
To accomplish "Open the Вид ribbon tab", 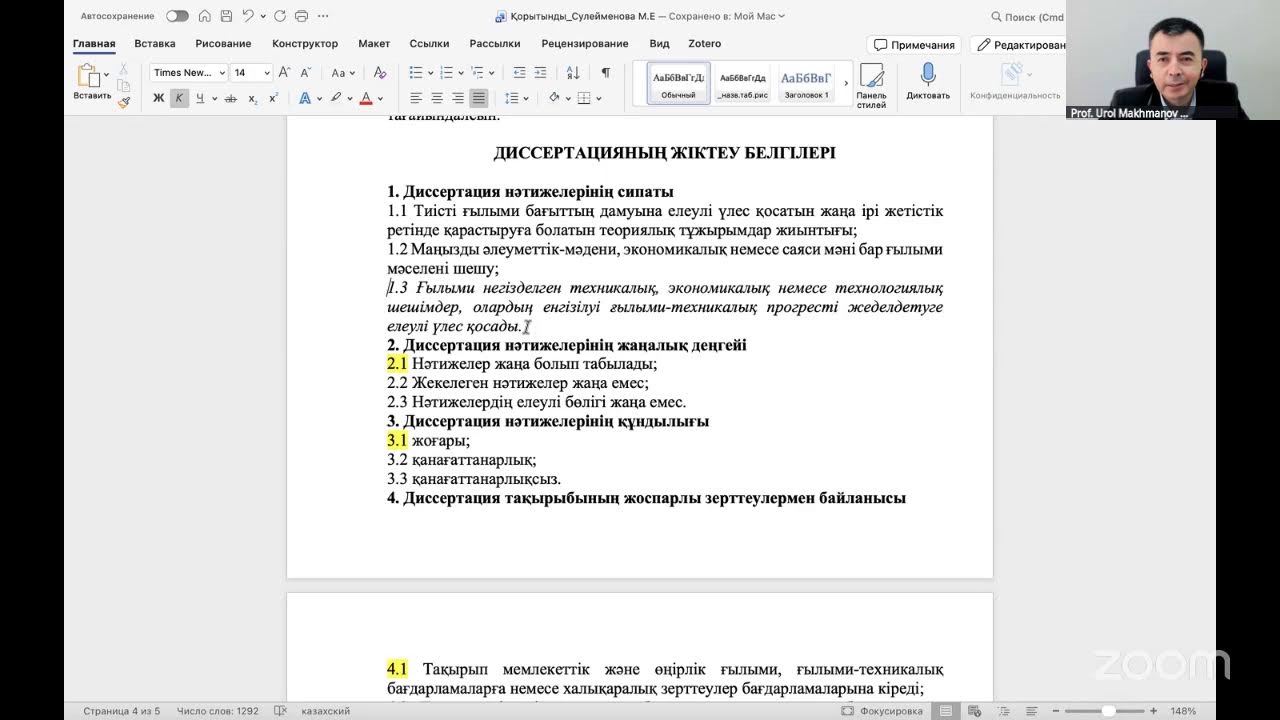I will coord(659,44).
